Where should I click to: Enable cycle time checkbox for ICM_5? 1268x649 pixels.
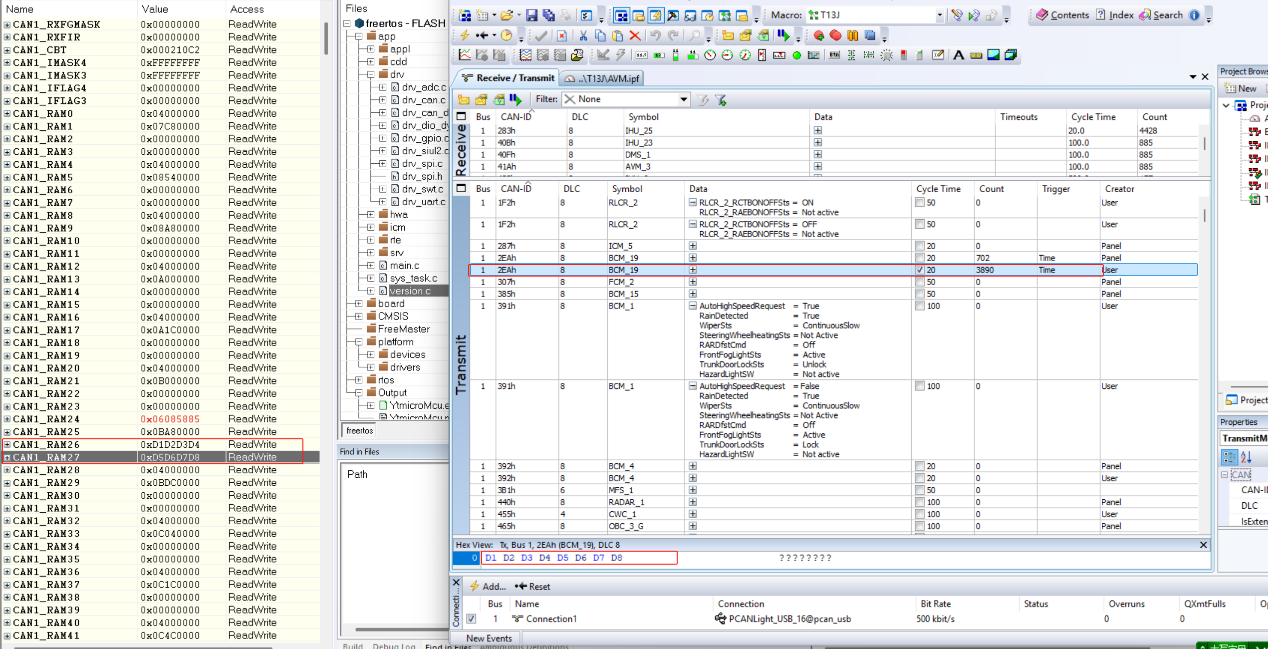point(920,246)
